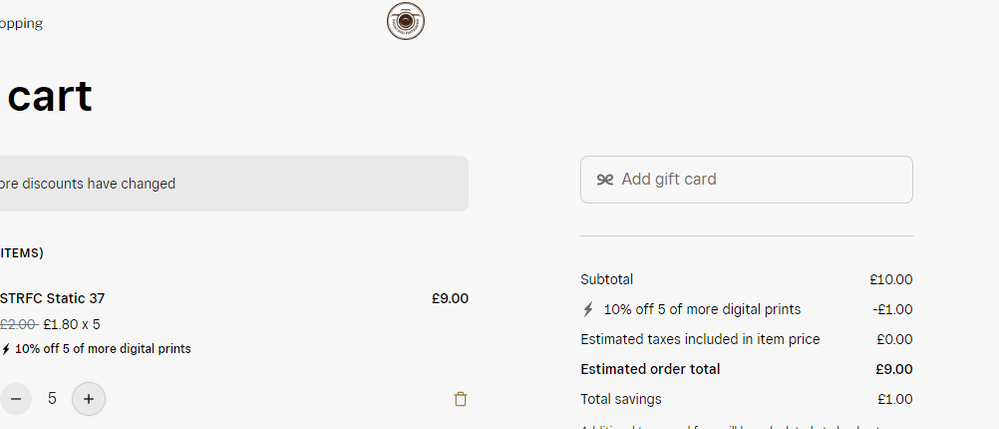Open the store logo at top center
The image size is (999, 429).
point(405,21)
